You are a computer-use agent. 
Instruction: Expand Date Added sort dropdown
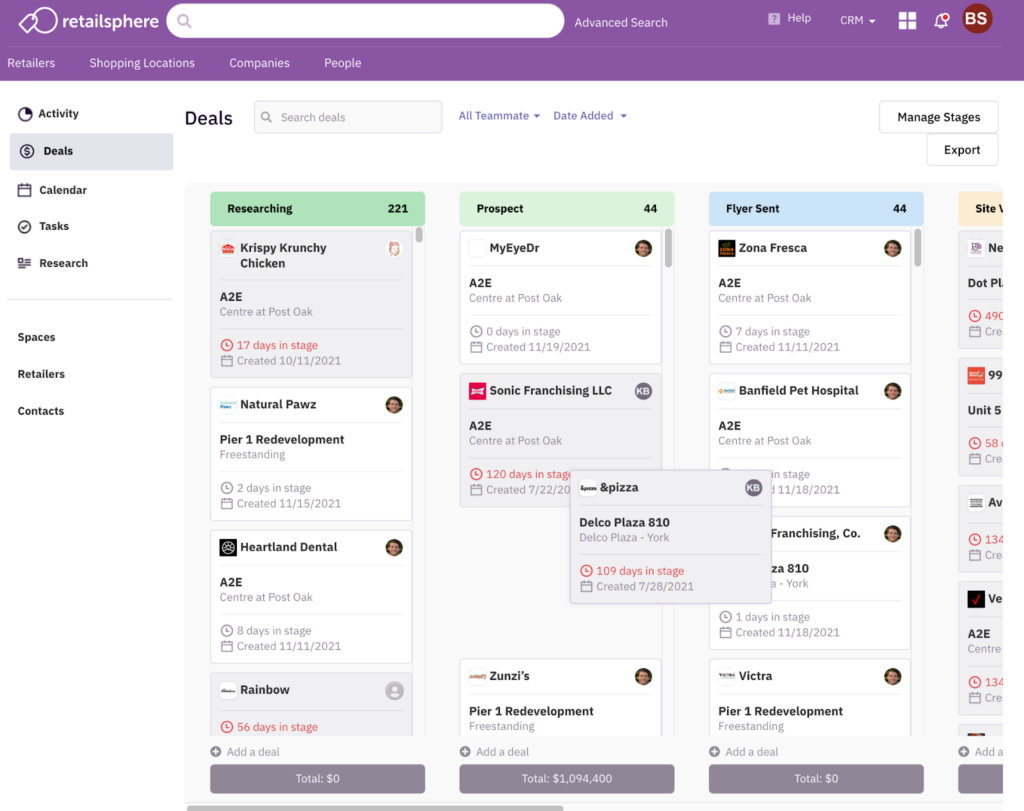tap(590, 116)
